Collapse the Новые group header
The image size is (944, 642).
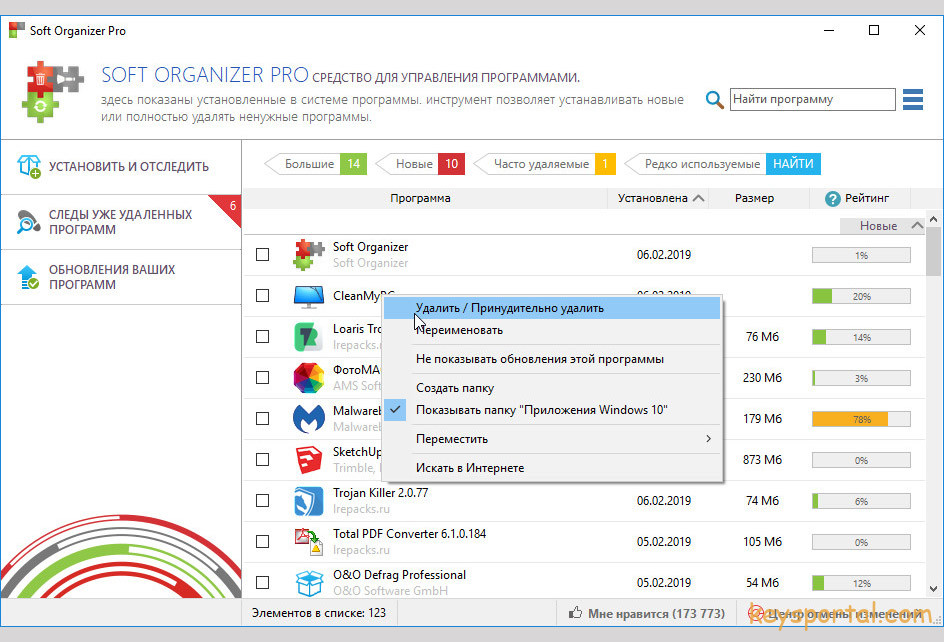point(917,226)
